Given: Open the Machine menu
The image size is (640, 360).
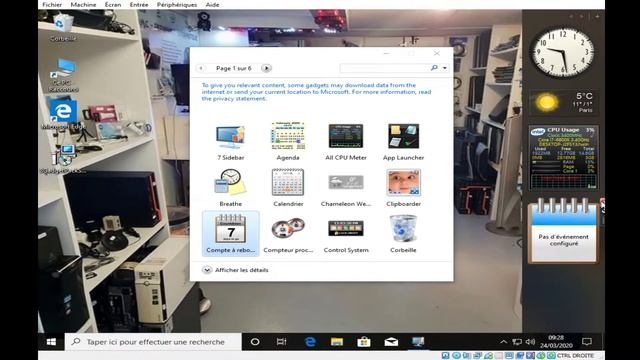Looking at the screenshot, I should [x=83, y=4].
